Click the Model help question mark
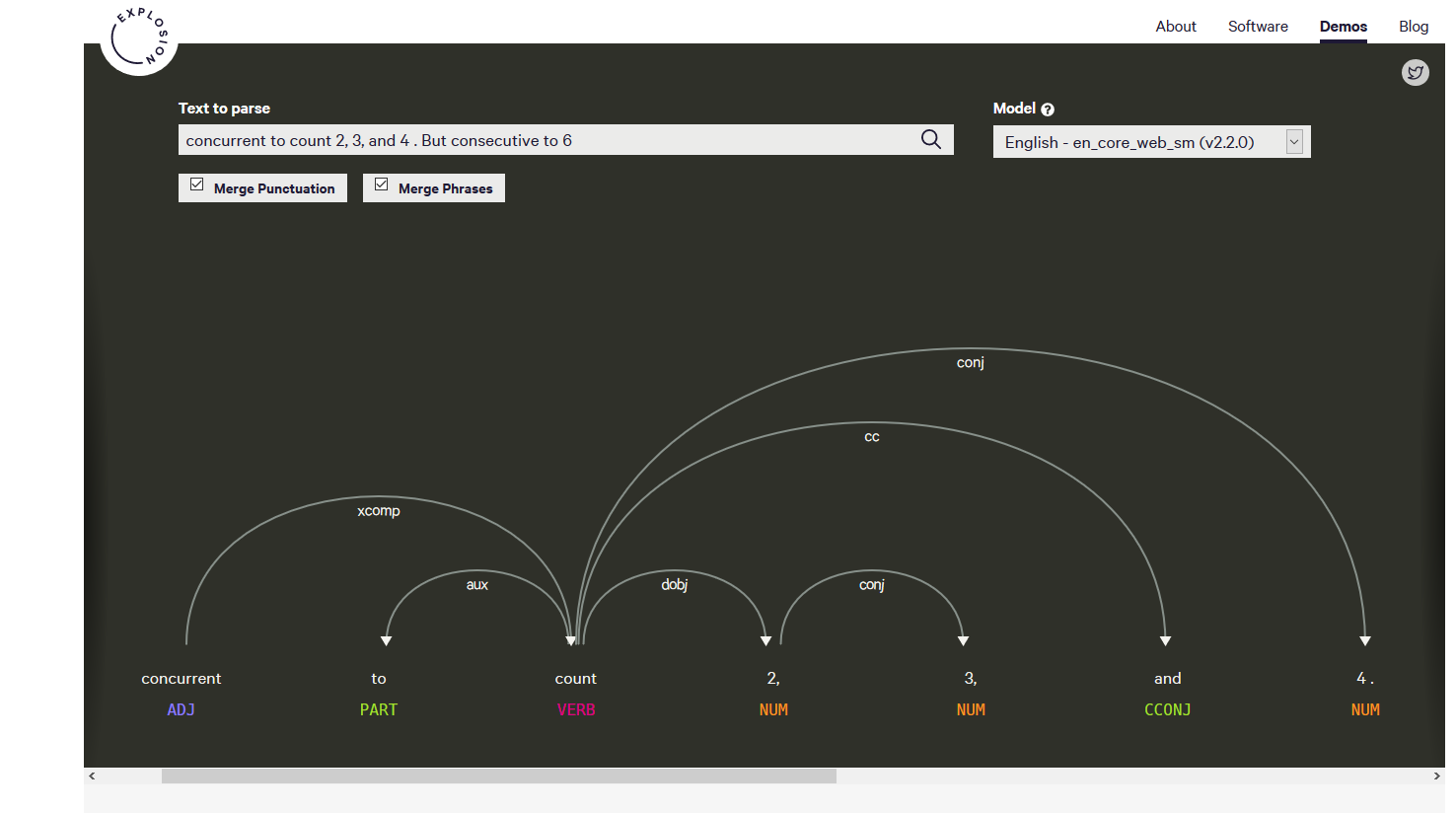The width and height of the screenshot is (1456, 813). pyautogui.click(x=1048, y=110)
